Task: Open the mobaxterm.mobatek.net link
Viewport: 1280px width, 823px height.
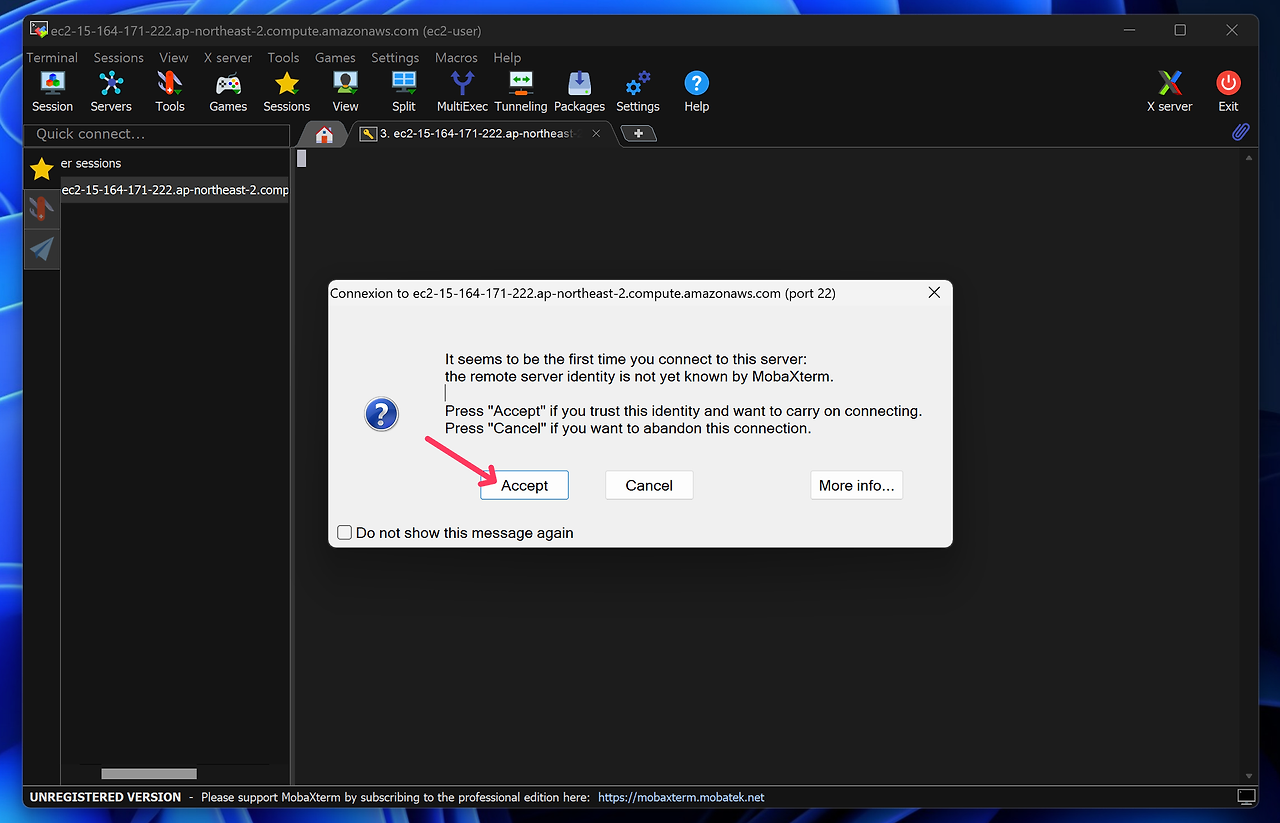Action: (681, 797)
